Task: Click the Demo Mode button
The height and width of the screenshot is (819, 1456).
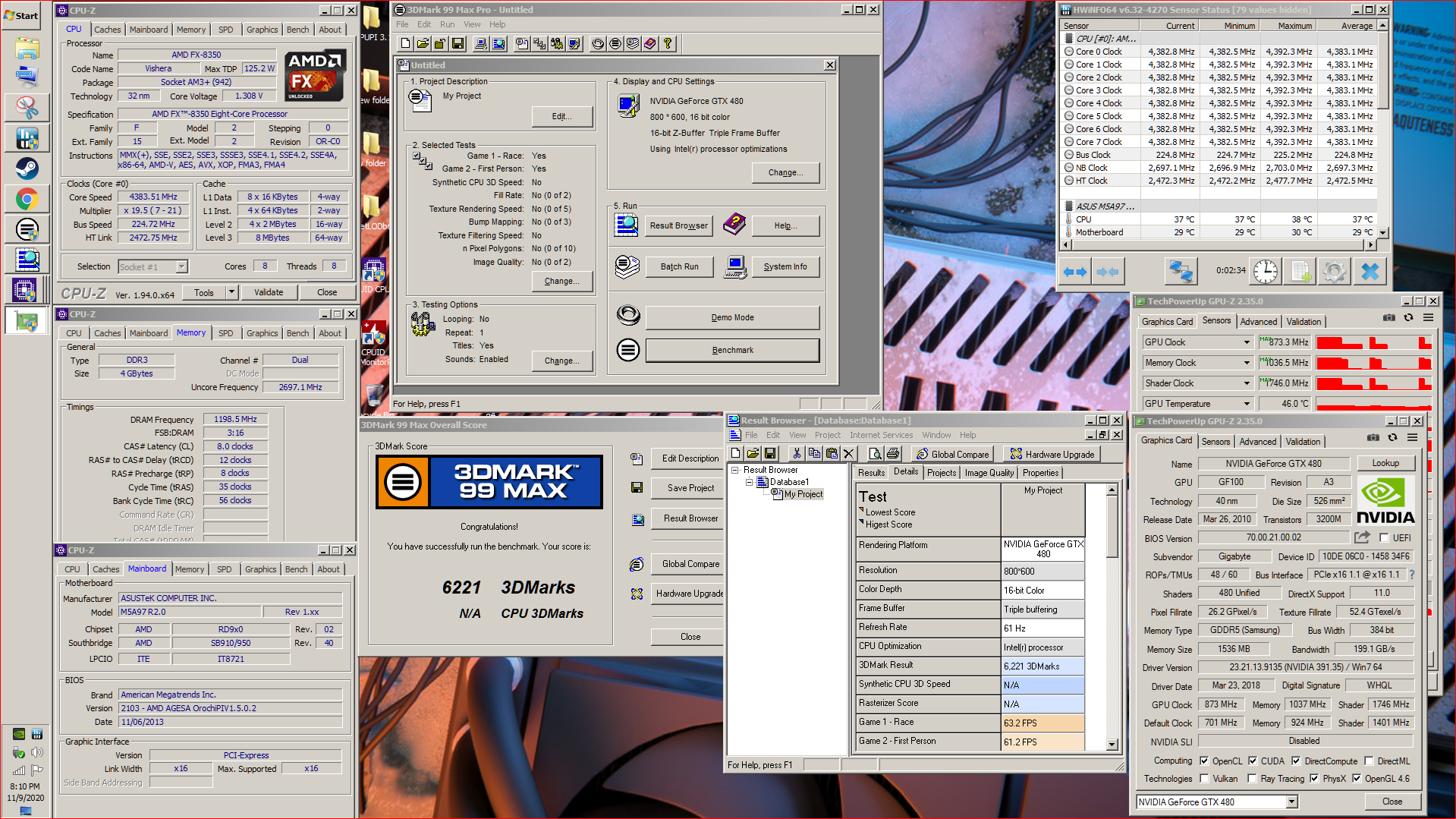Action: [732, 317]
